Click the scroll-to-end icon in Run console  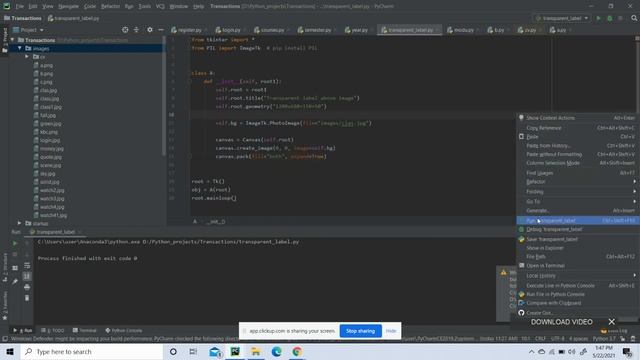pos(27,276)
